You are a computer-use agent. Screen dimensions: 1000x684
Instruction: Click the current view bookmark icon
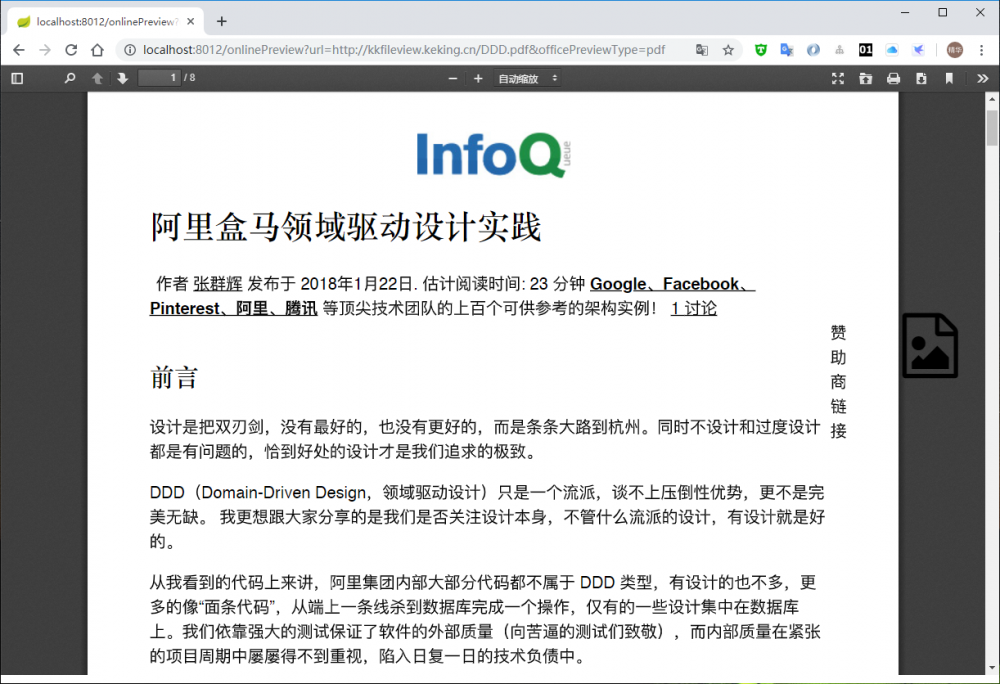click(x=948, y=78)
